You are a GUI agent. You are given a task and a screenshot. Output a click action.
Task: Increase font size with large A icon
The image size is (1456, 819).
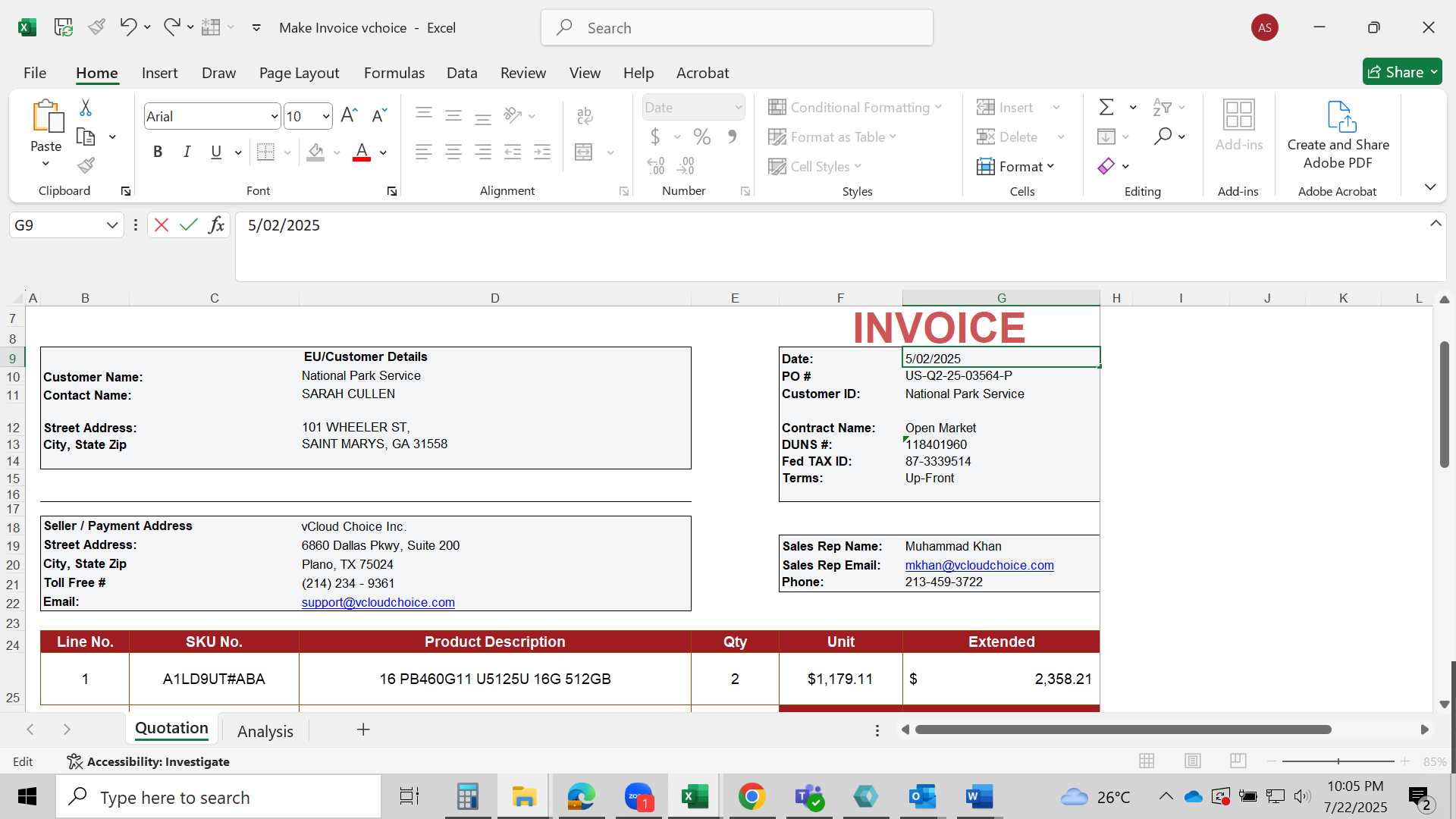click(x=349, y=115)
